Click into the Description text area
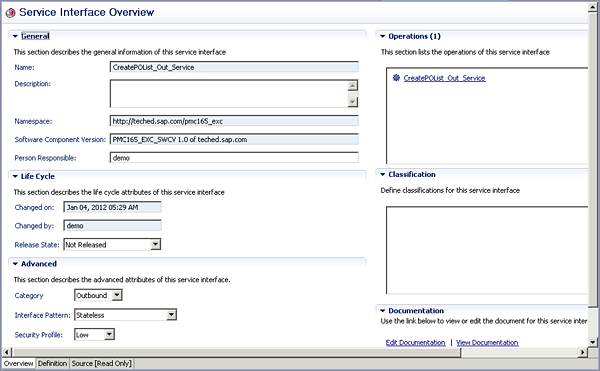Screen dimensions: 600x371 229,93
